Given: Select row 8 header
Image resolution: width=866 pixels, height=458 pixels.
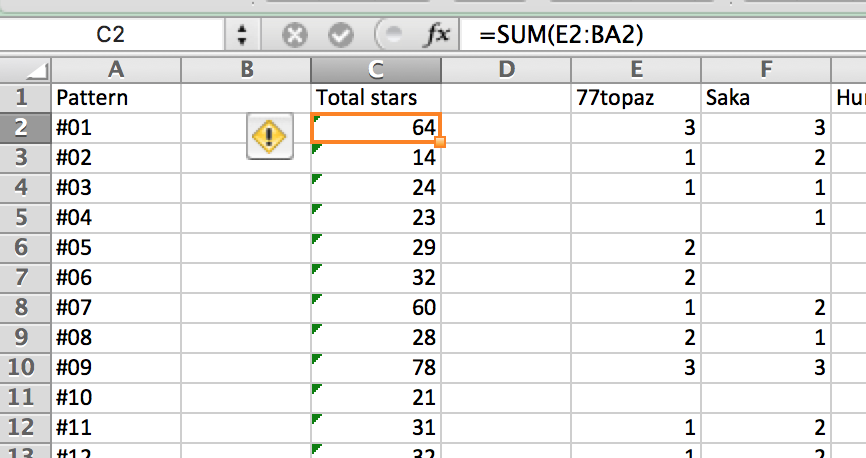Looking at the screenshot, I should tap(25, 307).
